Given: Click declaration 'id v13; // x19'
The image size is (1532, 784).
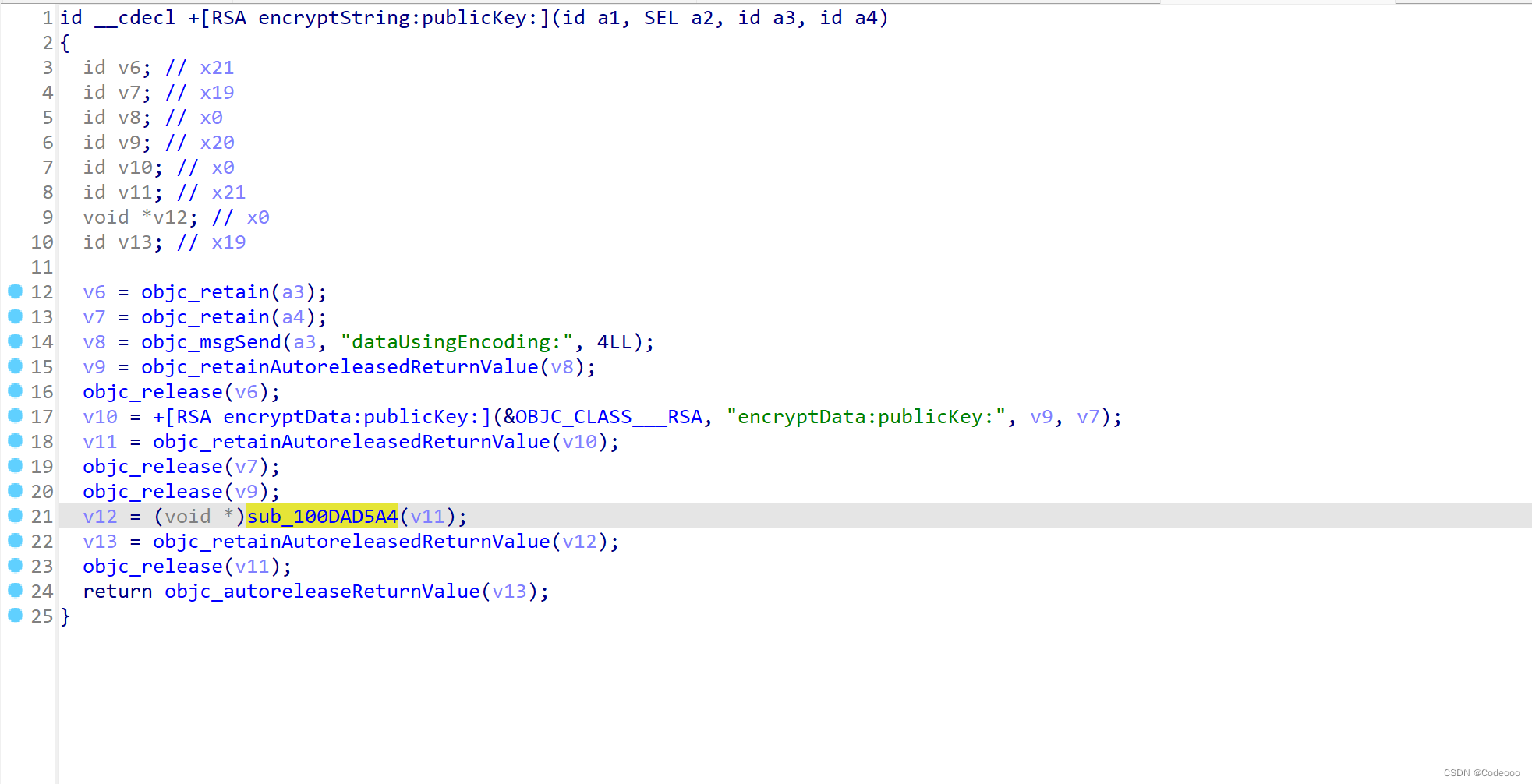Looking at the screenshot, I should point(165,242).
